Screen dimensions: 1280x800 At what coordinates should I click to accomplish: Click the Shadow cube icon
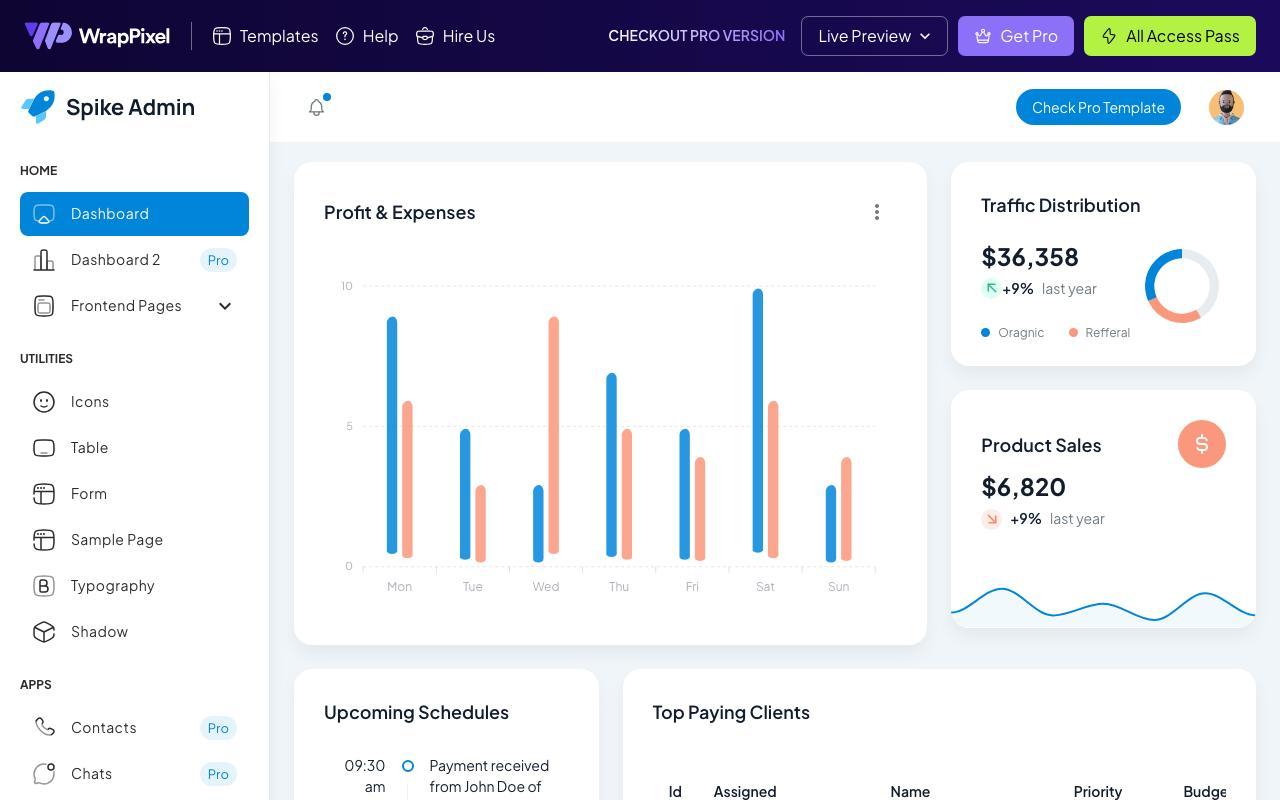click(x=44, y=632)
